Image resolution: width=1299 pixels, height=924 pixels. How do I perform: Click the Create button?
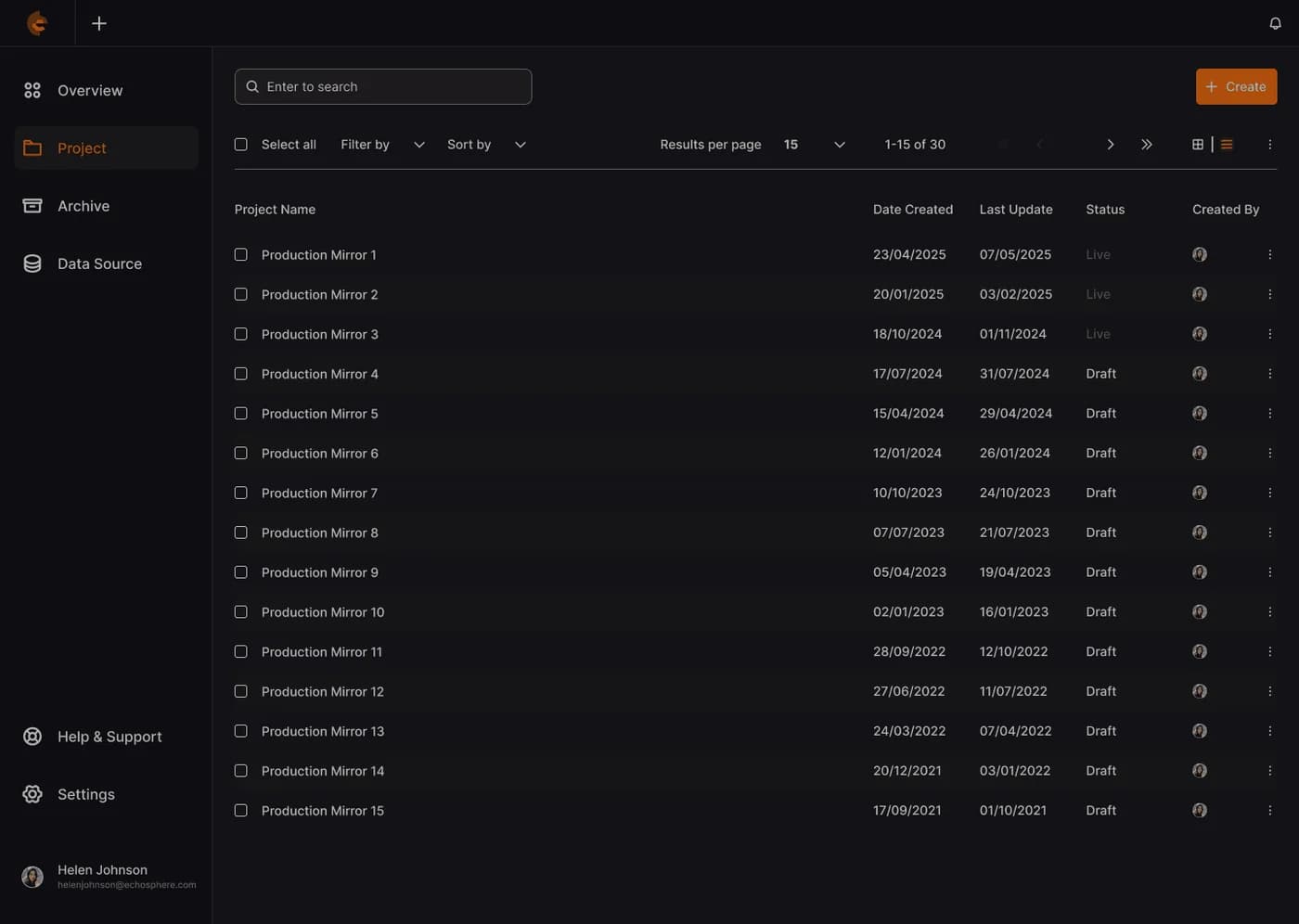[1236, 86]
